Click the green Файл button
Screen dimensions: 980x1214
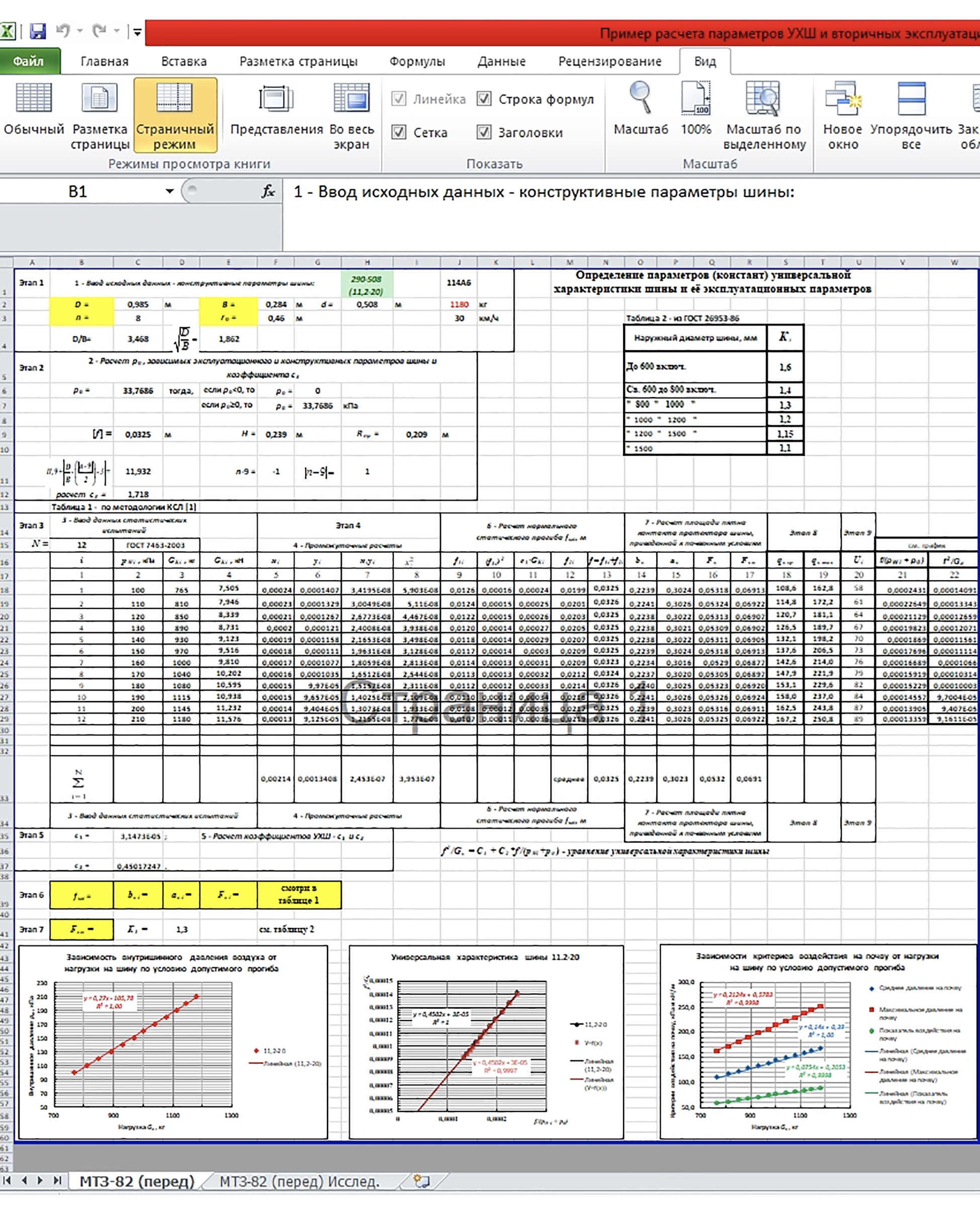point(28,61)
